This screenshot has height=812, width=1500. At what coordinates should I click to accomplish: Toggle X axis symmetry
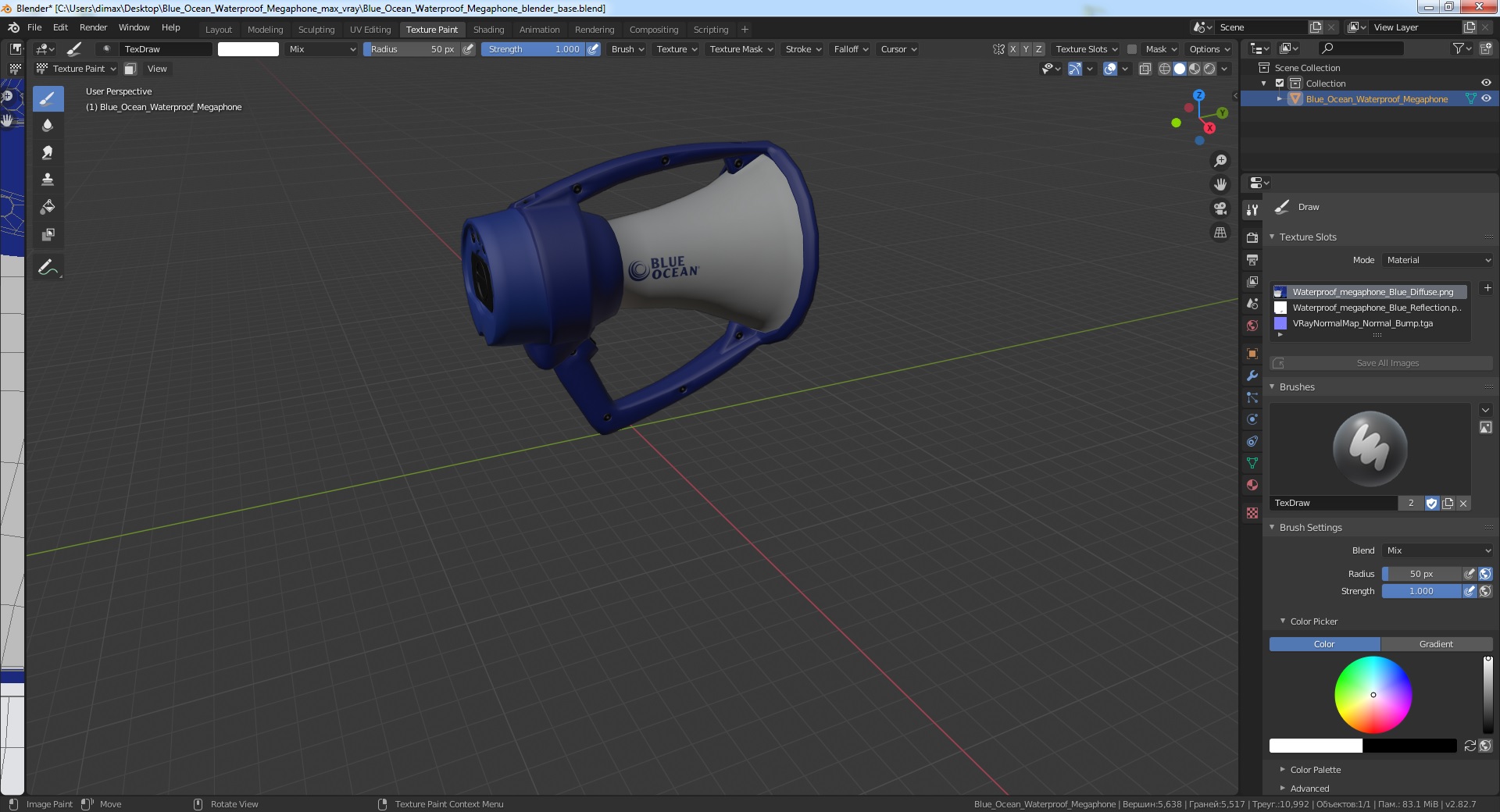tap(1013, 49)
